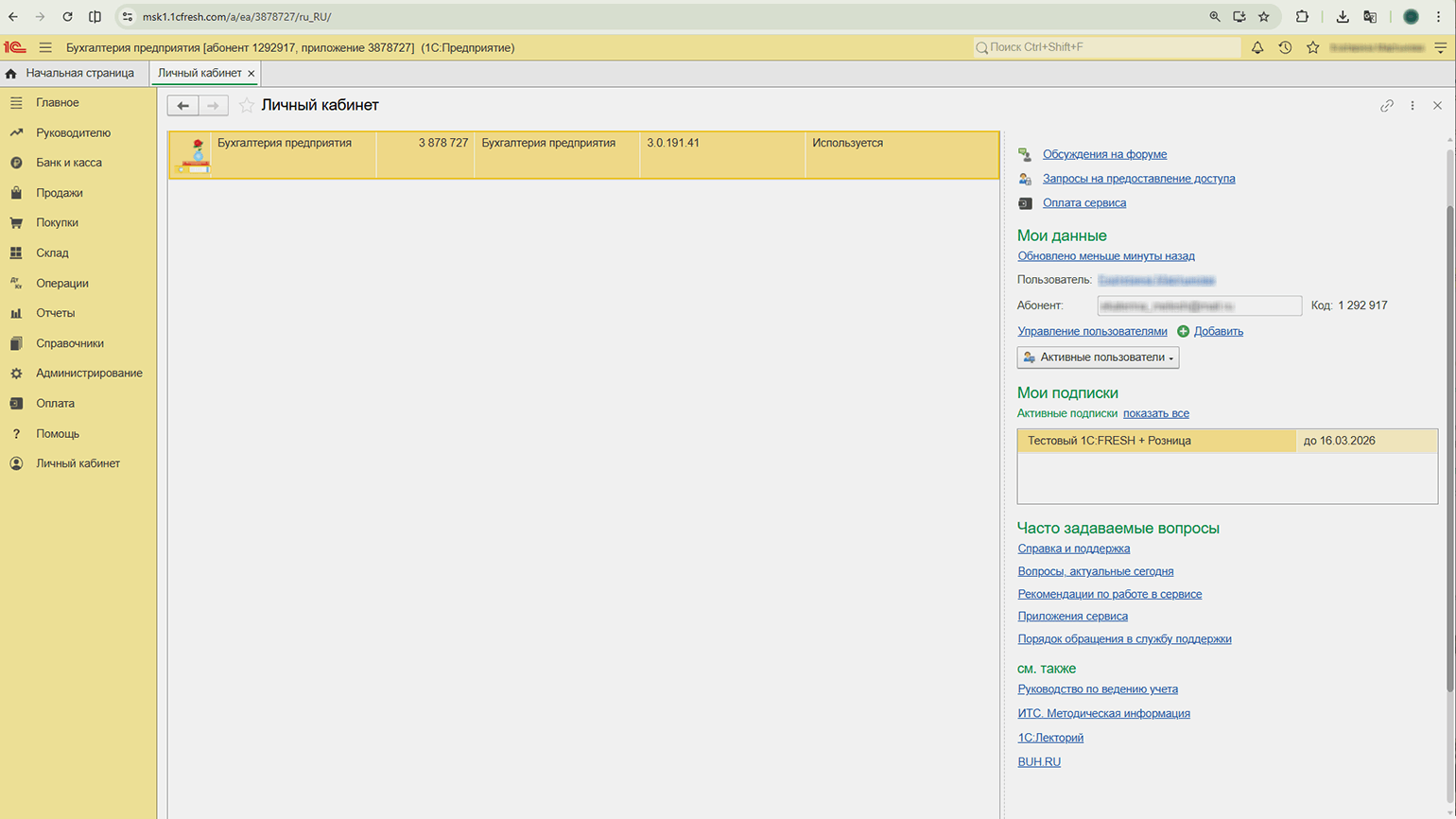This screenshot has width=1456, height=819.
Task: Click green plus Добавить user icon
Action: click(x=1183, y=331)
